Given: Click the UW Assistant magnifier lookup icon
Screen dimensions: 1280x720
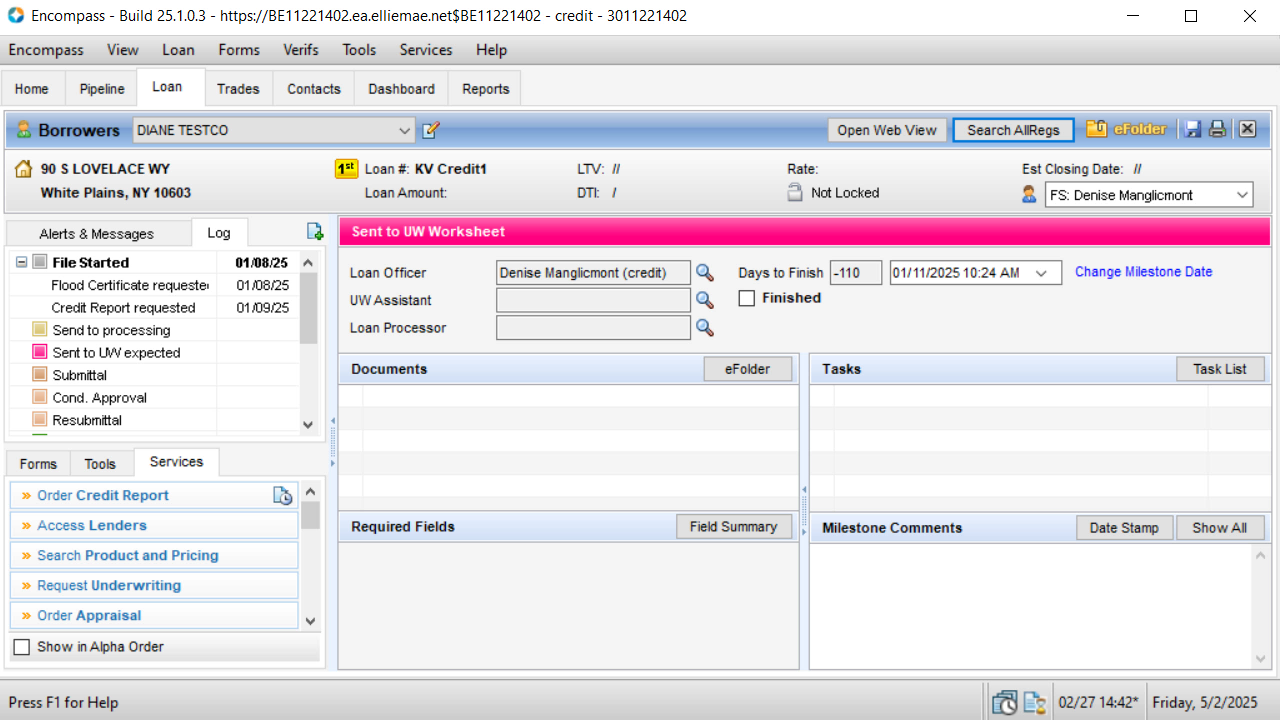Looking at the screenshot, I should 705,299.
